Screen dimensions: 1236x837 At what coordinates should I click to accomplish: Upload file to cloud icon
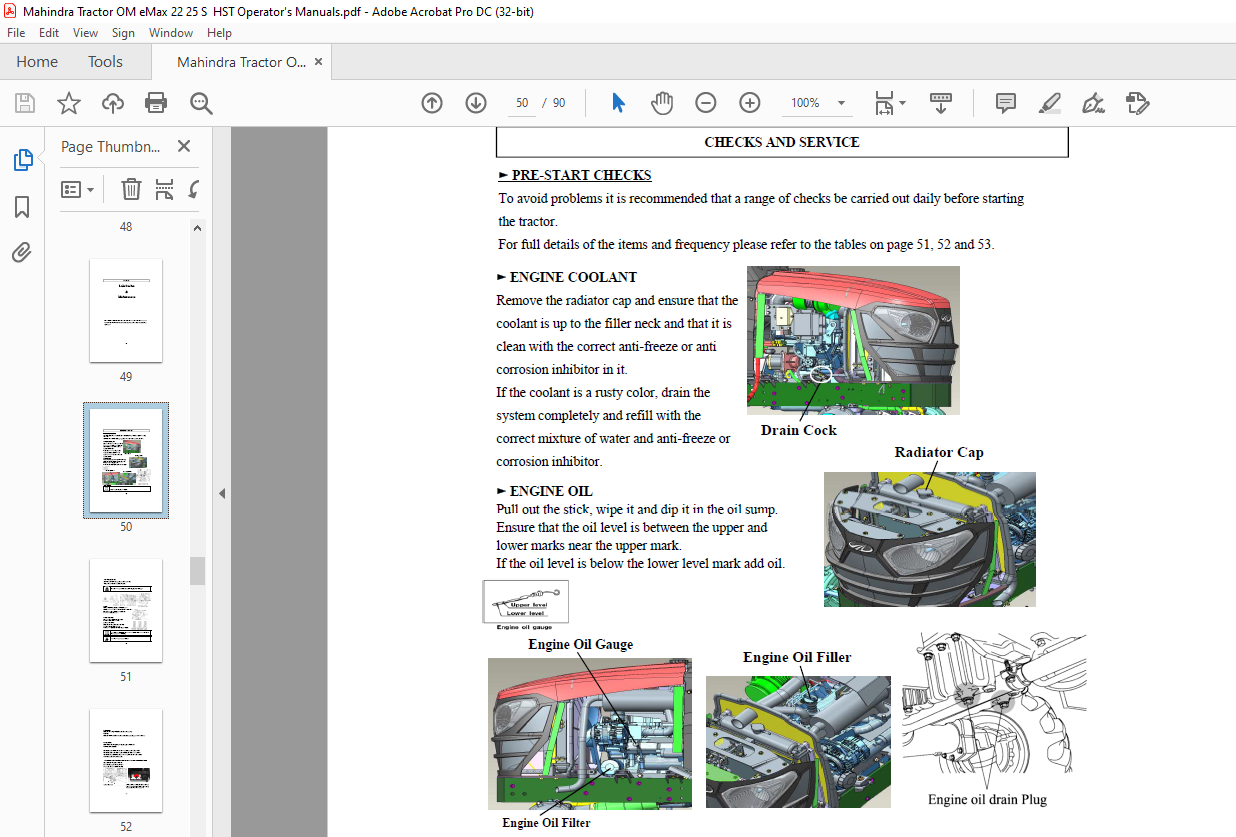(x=113, y=103)
